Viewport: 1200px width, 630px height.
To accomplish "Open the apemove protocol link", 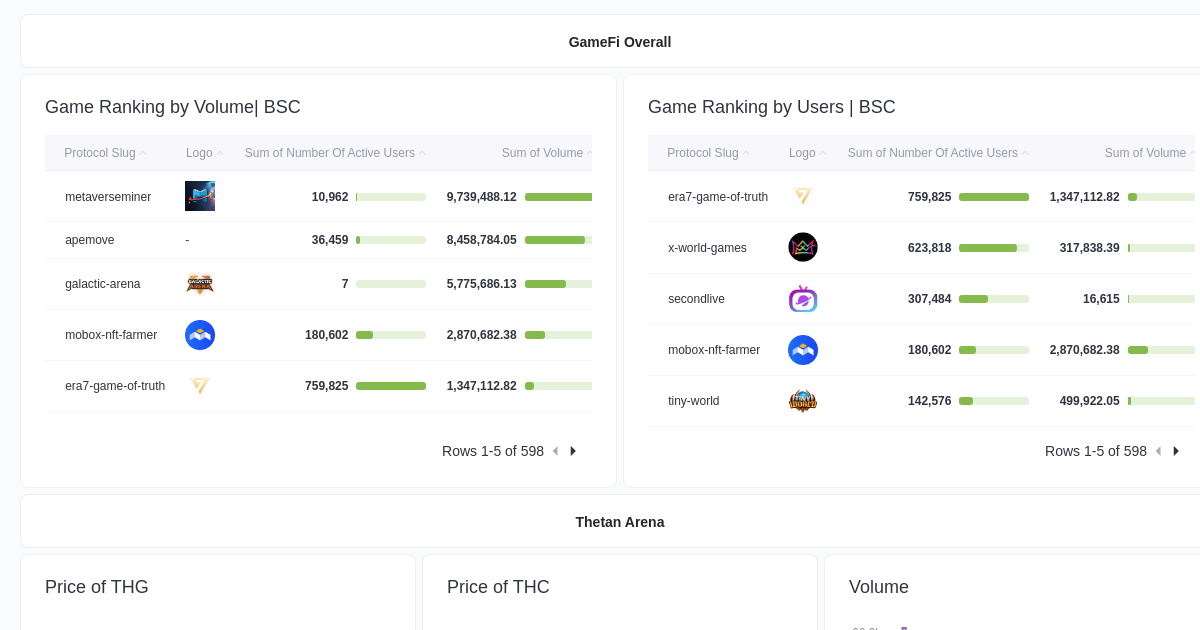I will click(90, 240).
